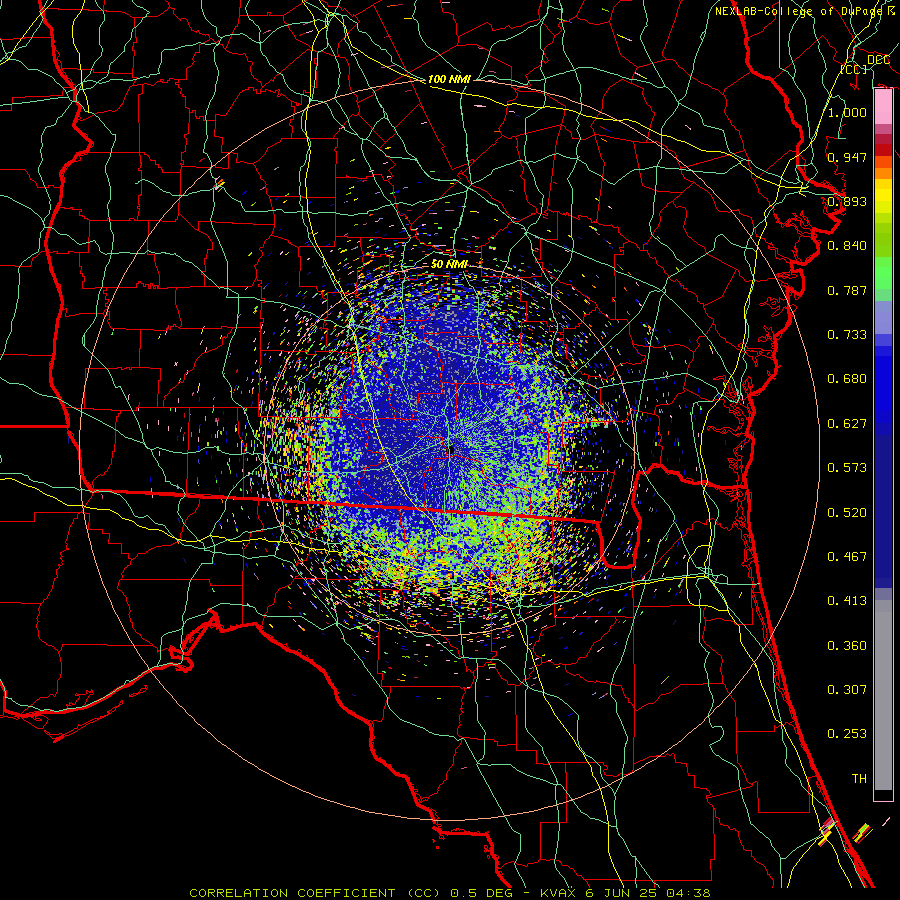Image resolution: width=900 pixels, height=900 pixels.
Task: Select the 0.520 legend value
Action: [x=847, y=512]
